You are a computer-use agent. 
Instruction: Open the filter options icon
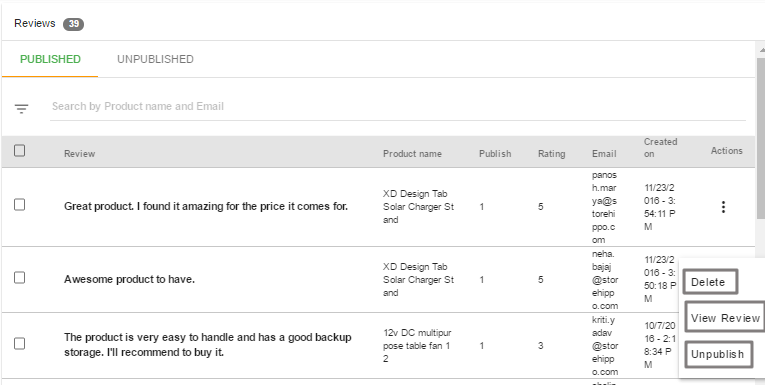[x=21, y=109]
